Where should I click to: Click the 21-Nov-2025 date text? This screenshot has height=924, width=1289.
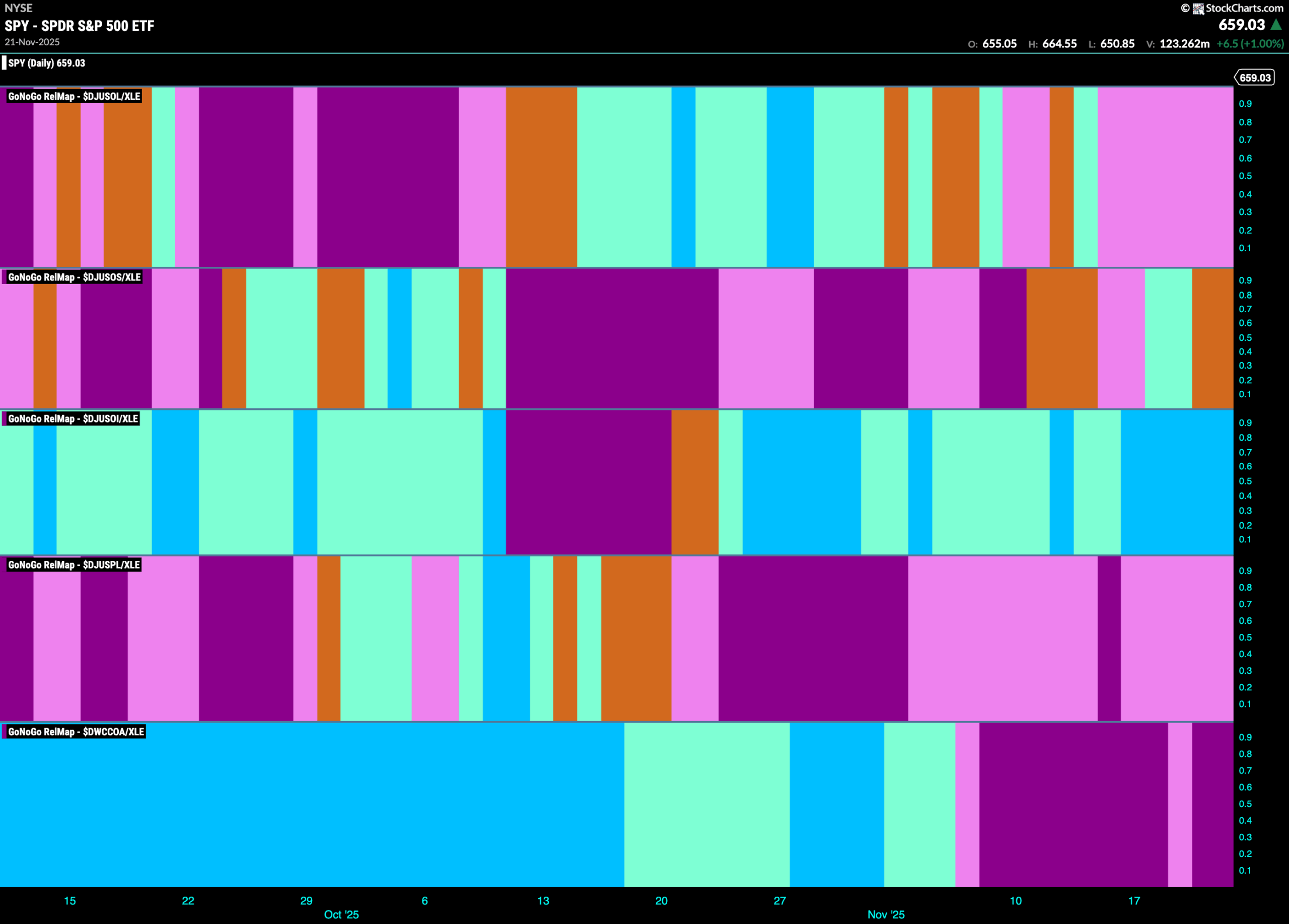[32, 42]
